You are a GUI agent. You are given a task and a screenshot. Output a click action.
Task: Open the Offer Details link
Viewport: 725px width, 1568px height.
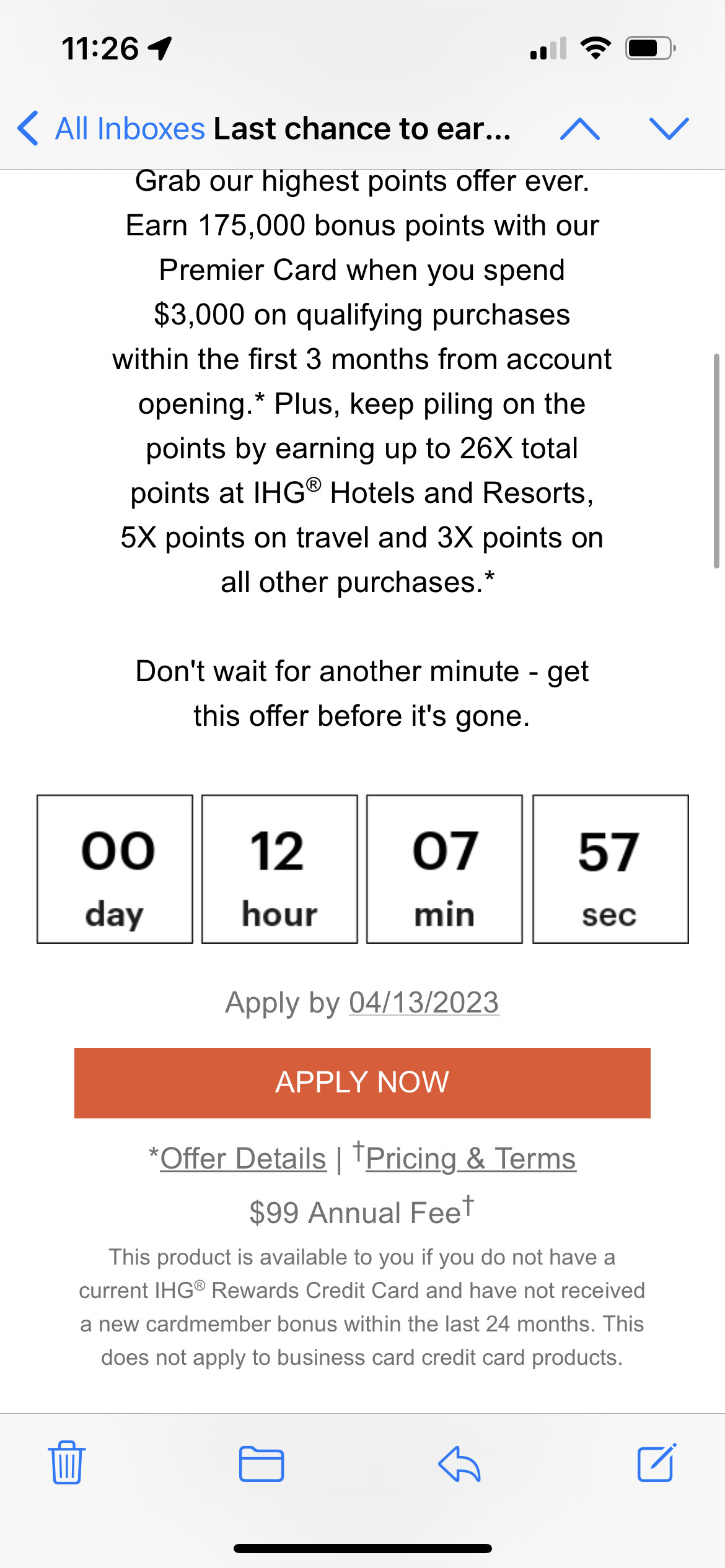(243, 1159)
